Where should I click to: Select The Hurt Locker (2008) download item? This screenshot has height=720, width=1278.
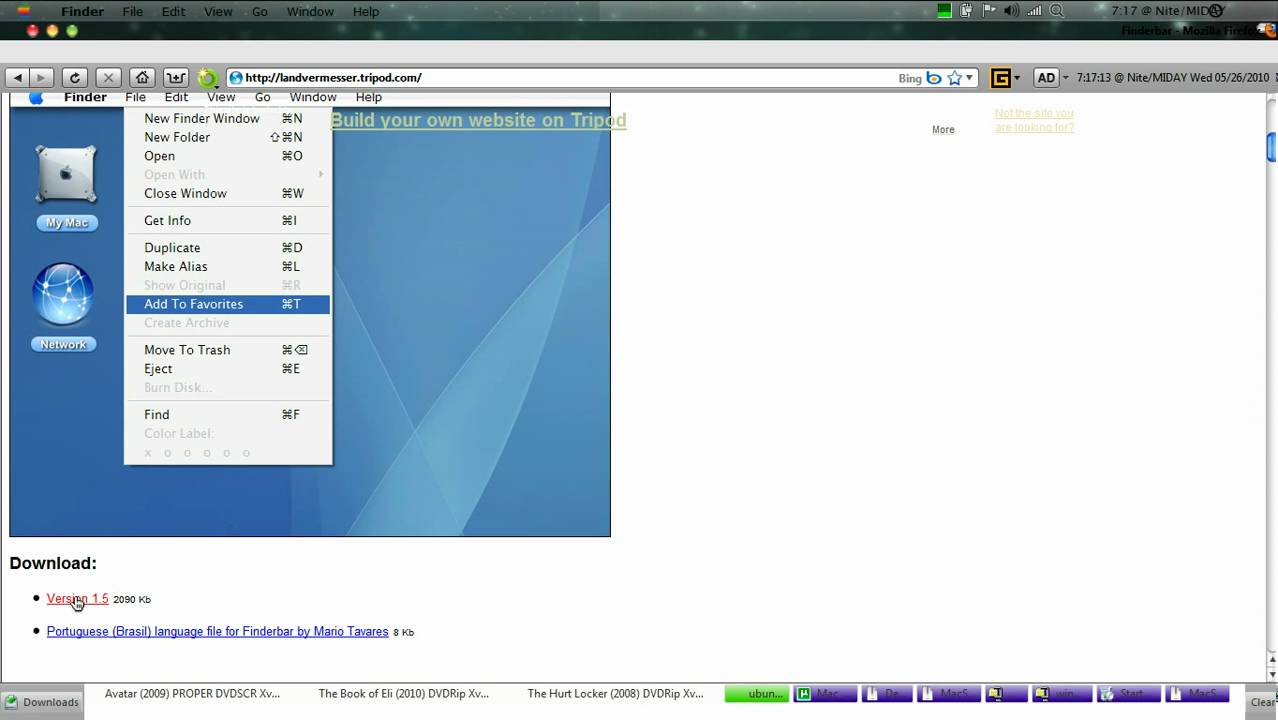pos(615,693)
